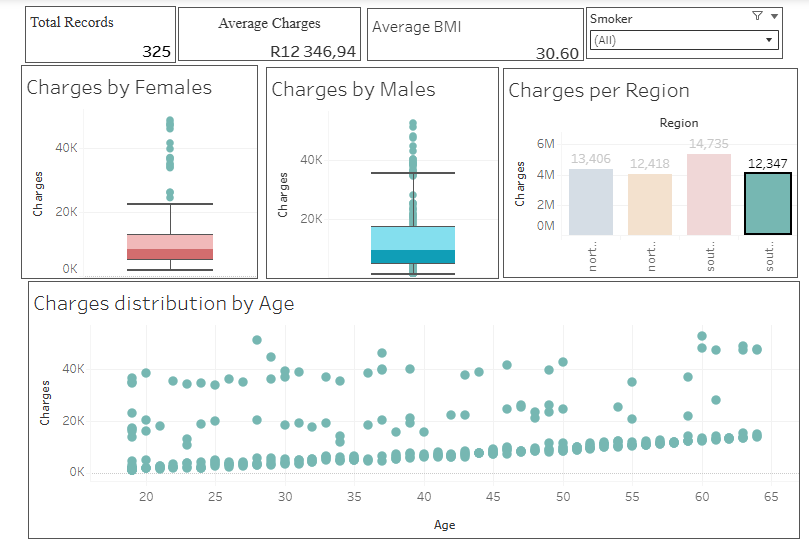Click the Charges per Region title
Screen dimensions: 809x540
click(598, 90)
